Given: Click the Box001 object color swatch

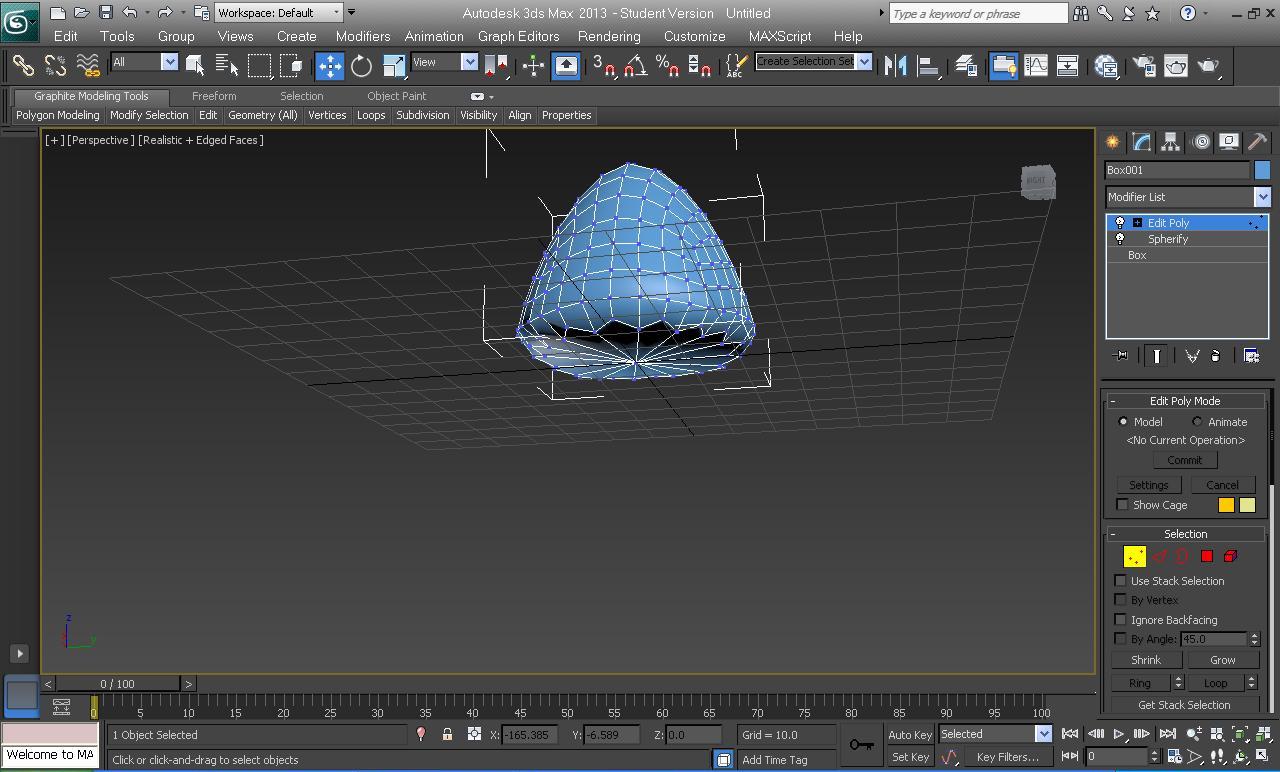Looking at the screenshot, I should (x=1262, y=170).
